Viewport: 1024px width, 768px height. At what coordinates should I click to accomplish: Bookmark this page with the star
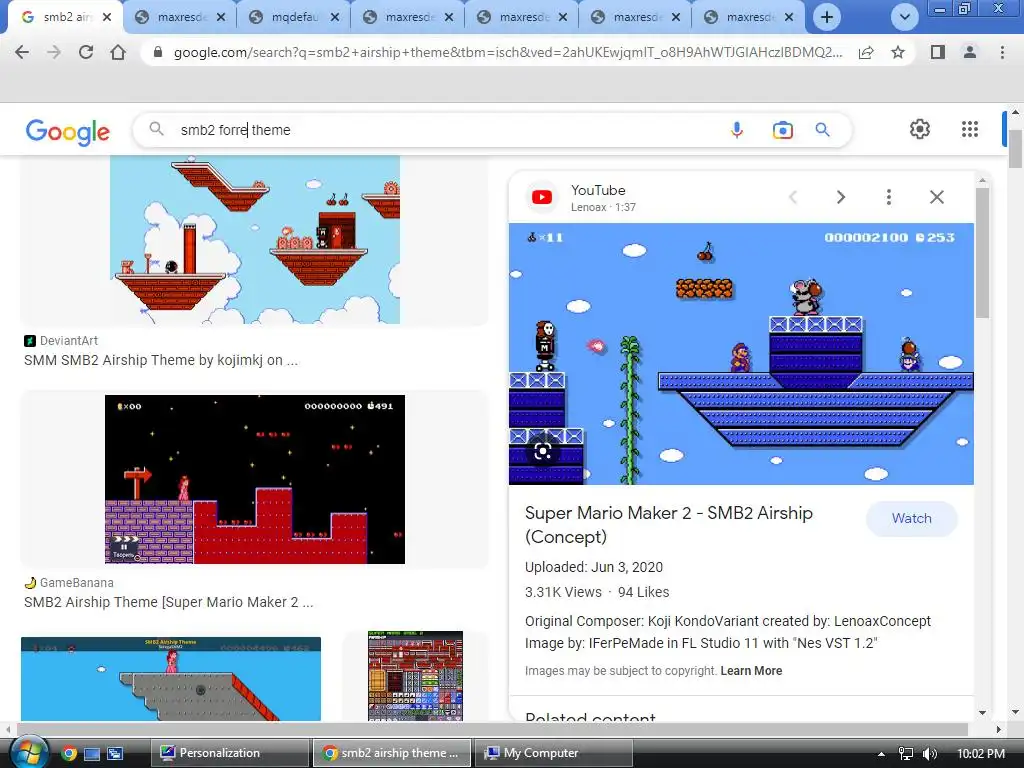click(898, 52)
